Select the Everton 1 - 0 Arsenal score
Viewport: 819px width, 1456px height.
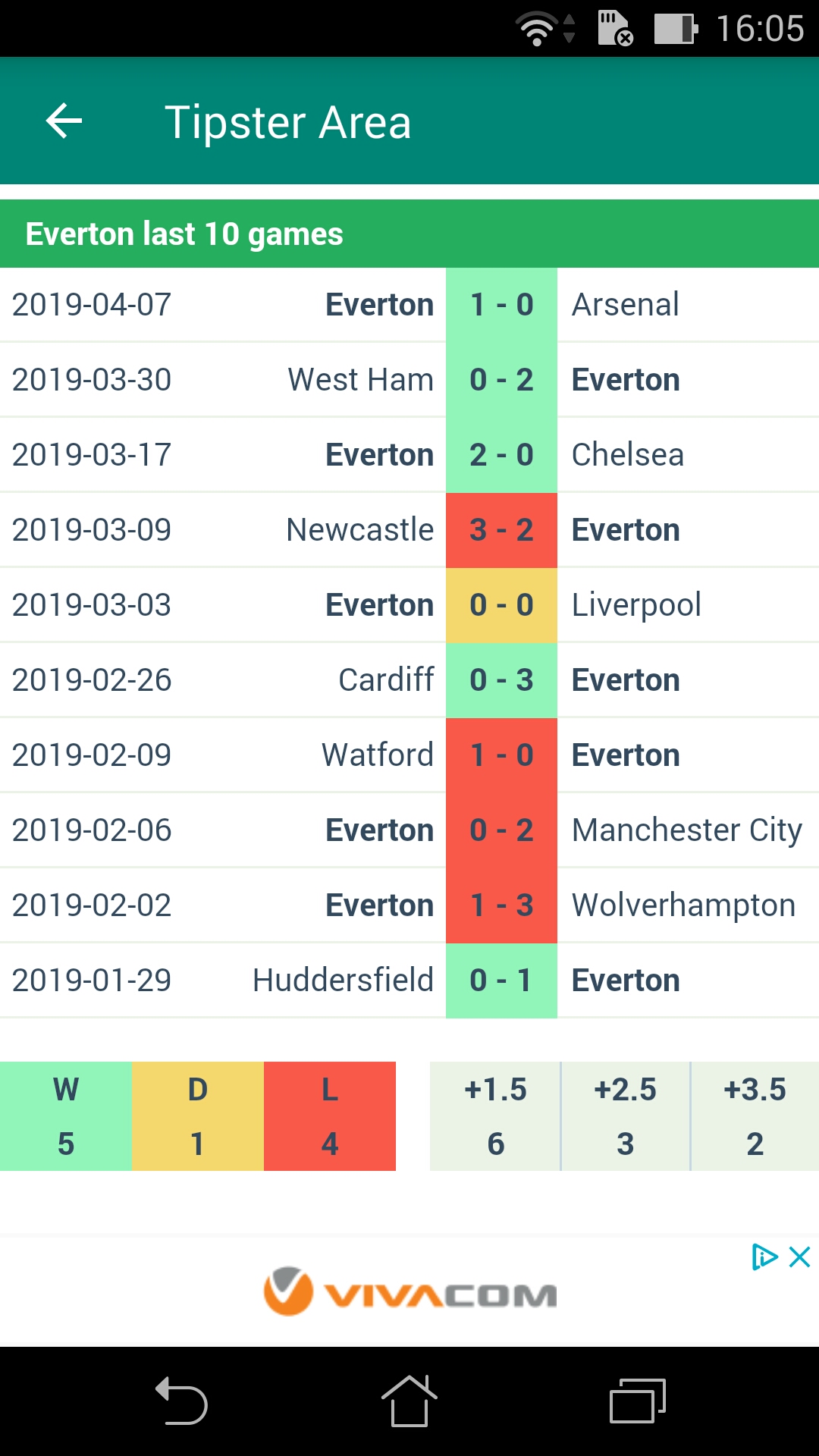501,305
